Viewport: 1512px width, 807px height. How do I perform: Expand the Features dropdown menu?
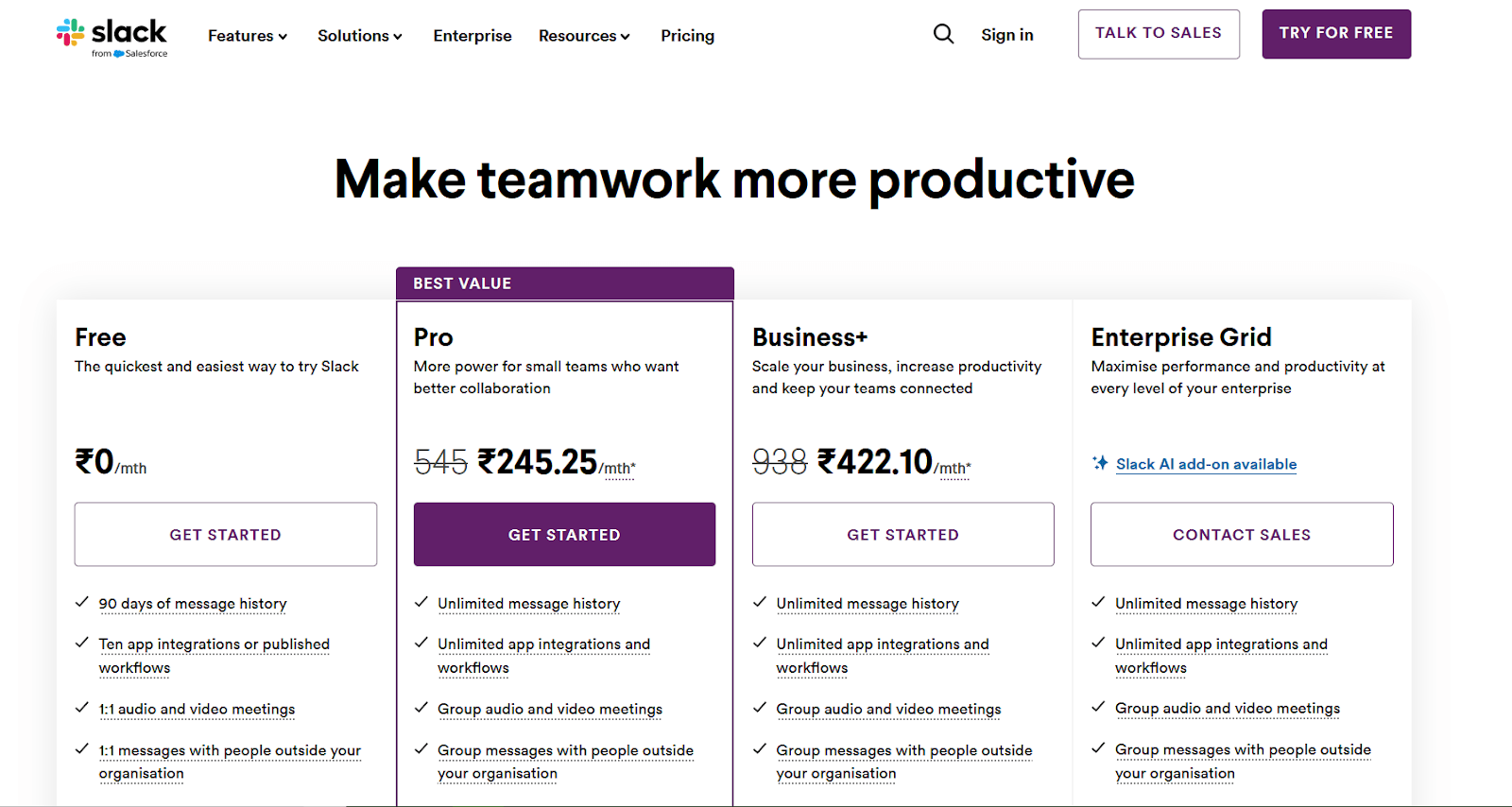[248, 36]
